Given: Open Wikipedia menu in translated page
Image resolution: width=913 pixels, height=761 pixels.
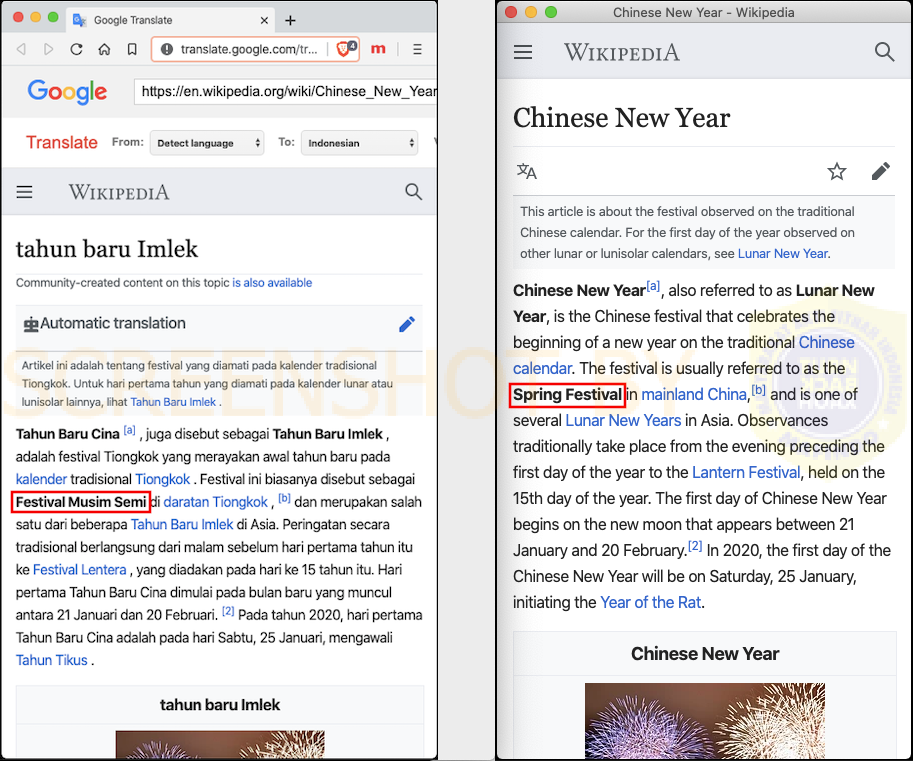Looking at the screenshot, I should [x=24, y=192].
